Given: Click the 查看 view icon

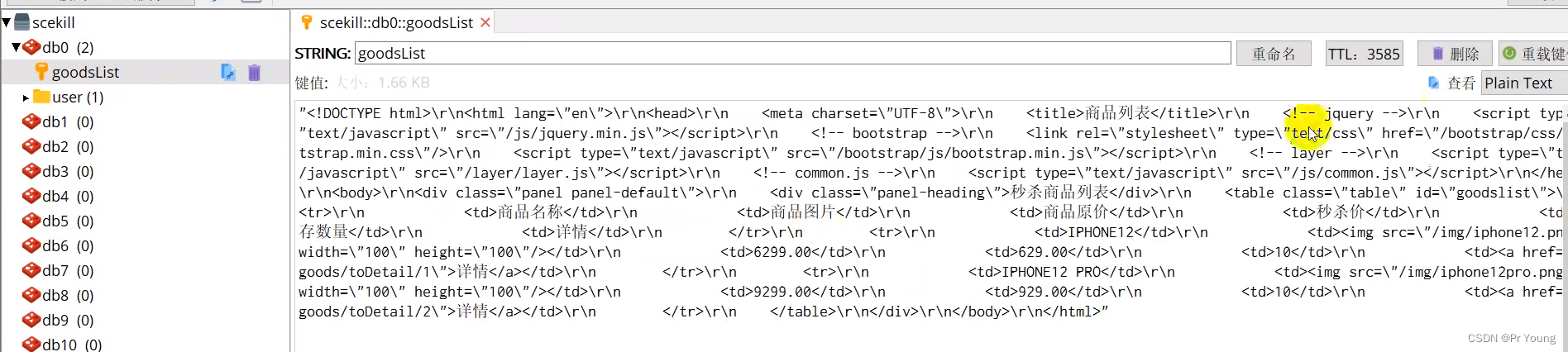Looking at the screenshot, I should click(1434, 83).
